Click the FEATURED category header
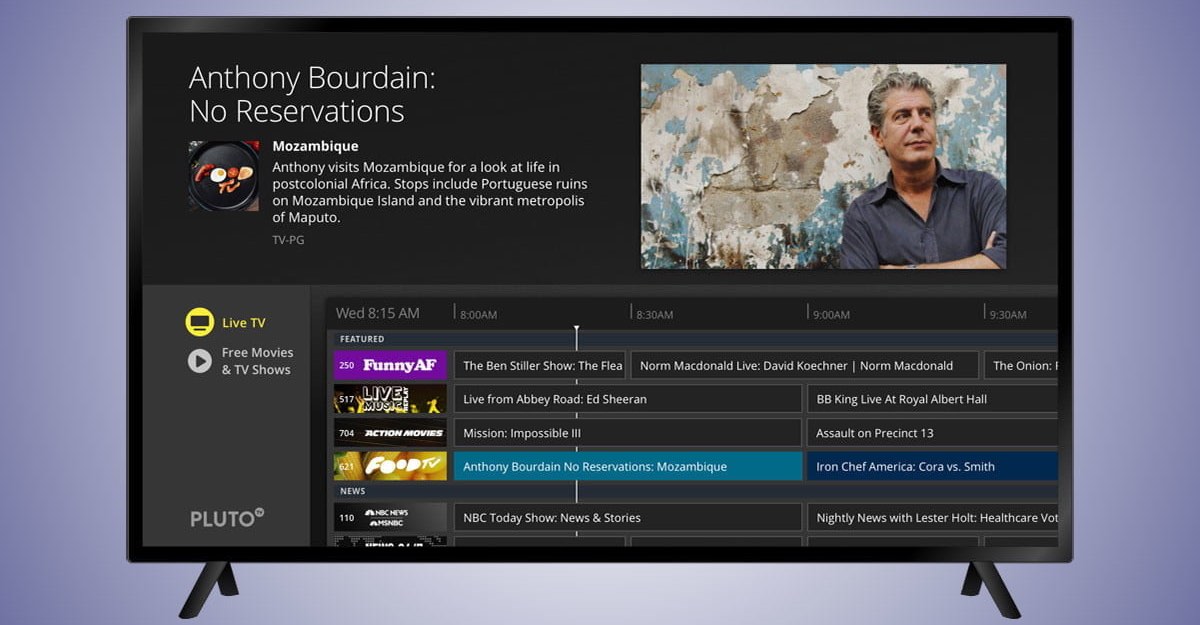Image resolution: width=1200 pixels, height=625 pixels. point(362,339)
